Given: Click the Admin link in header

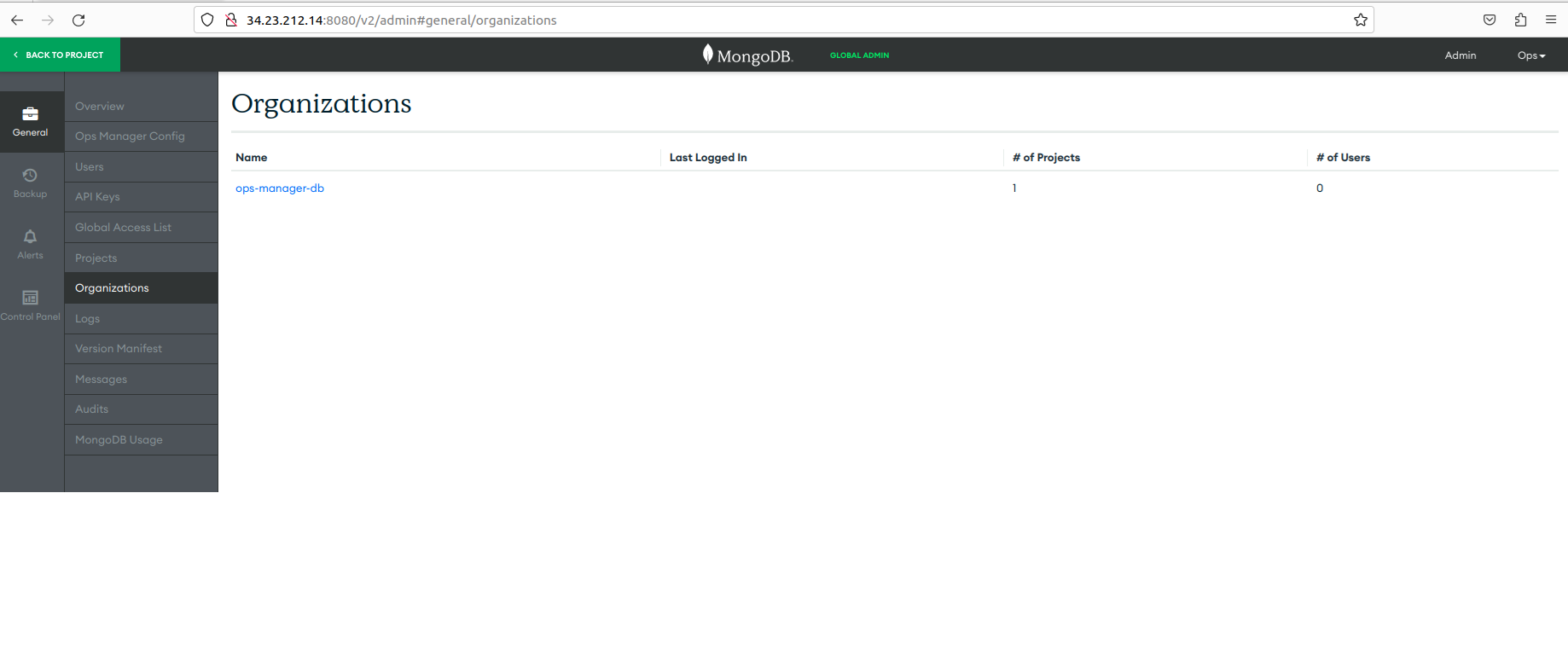Looking at the screenshot, I should click(x=1461, y=55).
